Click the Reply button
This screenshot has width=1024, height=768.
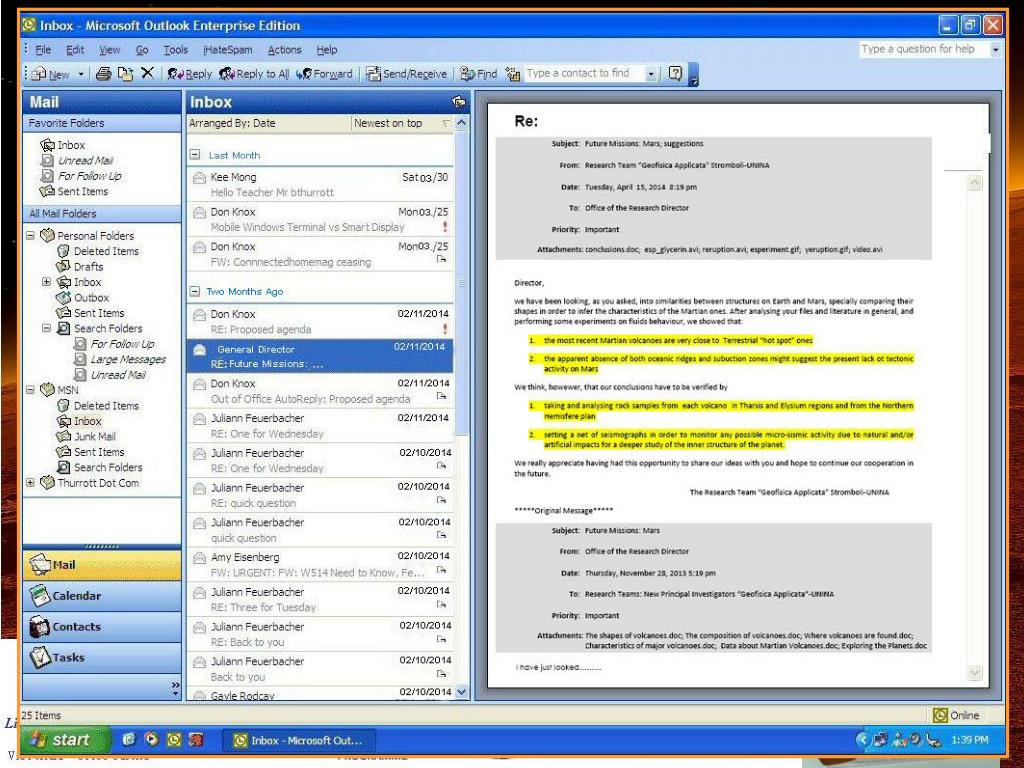point(189,74)
